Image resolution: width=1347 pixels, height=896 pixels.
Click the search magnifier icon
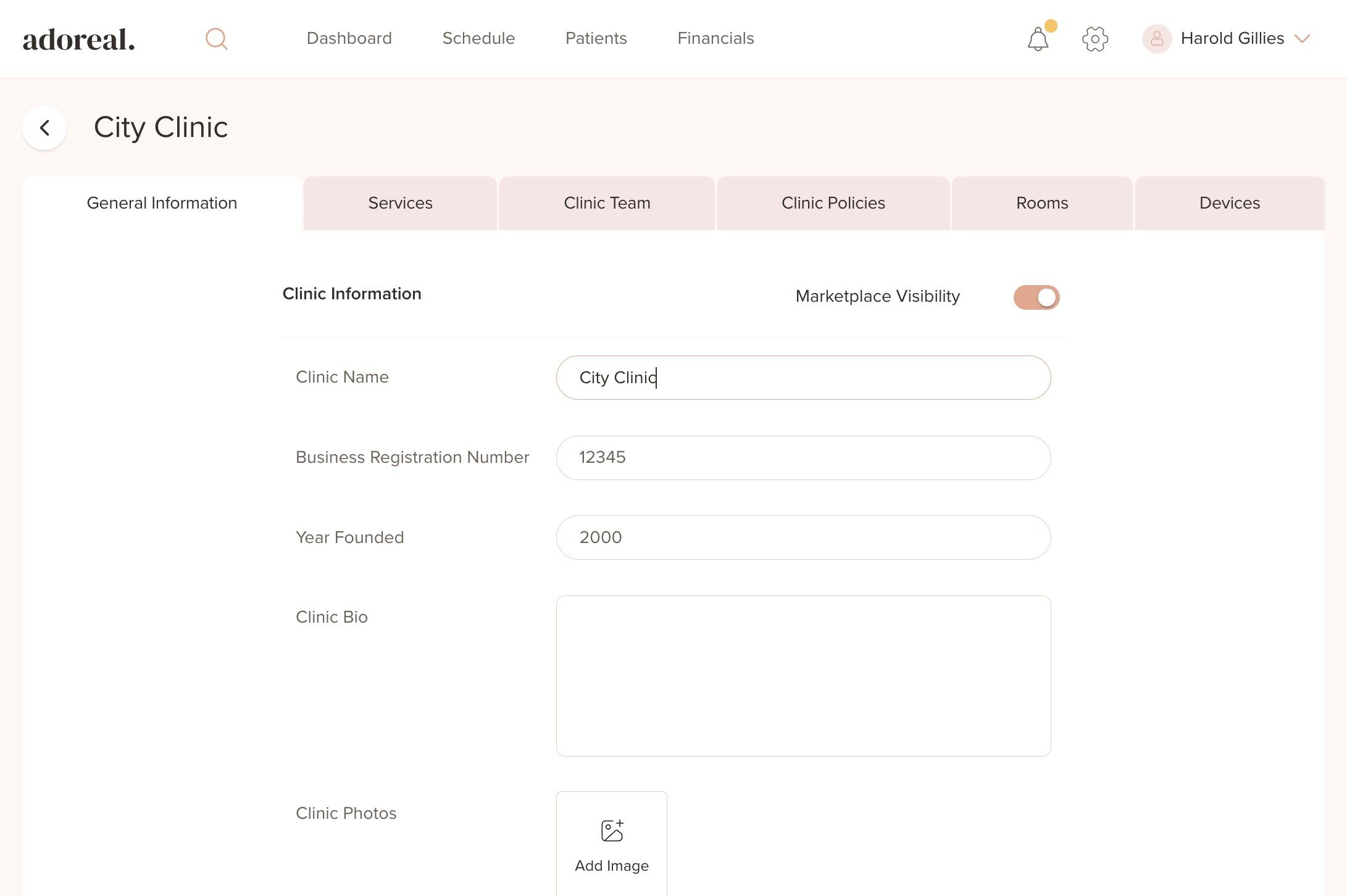217,39
